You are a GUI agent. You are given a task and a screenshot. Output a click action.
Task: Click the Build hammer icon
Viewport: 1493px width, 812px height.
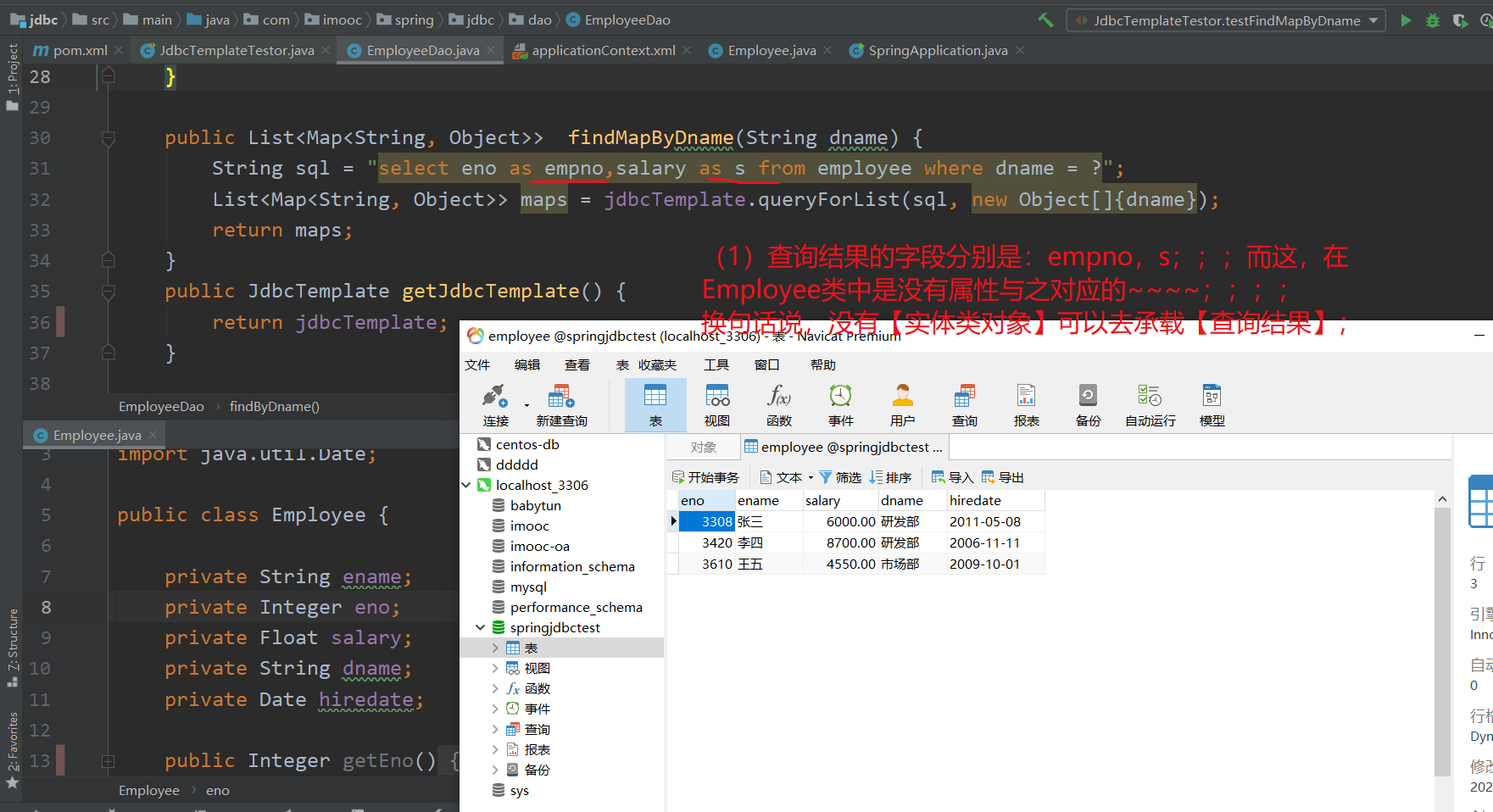(1045, 20)
